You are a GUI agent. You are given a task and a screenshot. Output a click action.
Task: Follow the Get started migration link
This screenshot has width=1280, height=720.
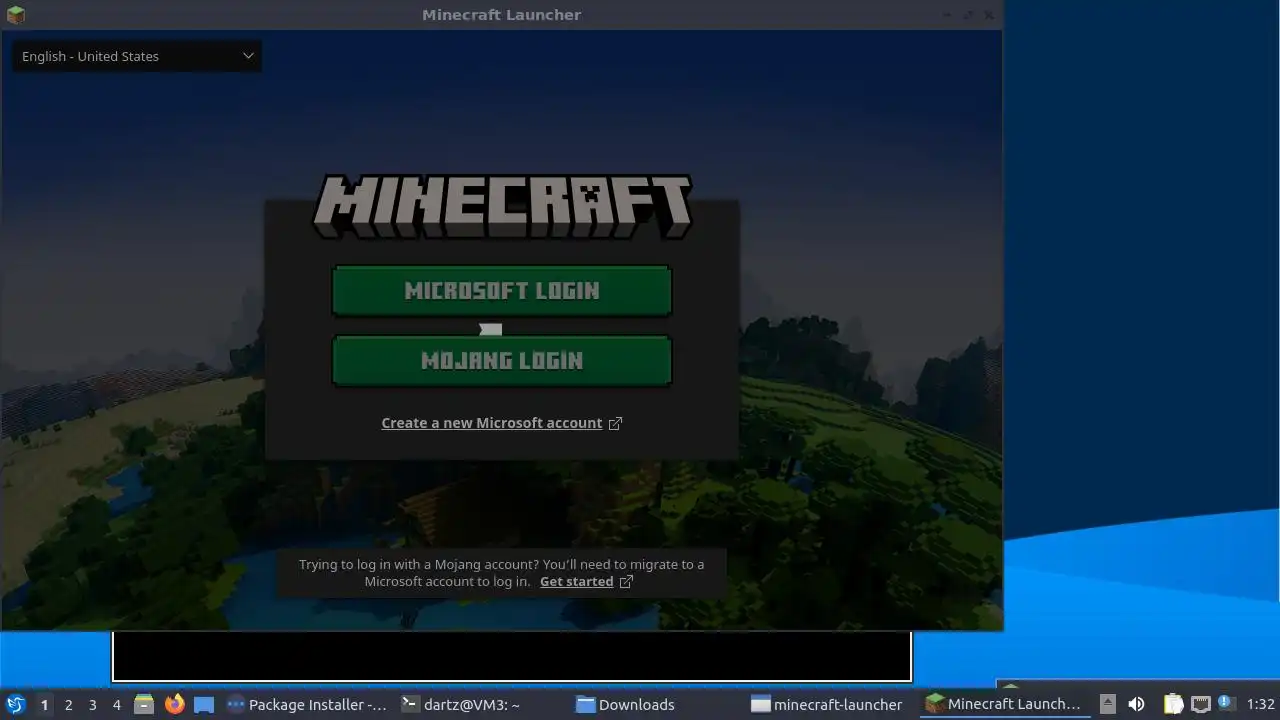tap(576, 581)
